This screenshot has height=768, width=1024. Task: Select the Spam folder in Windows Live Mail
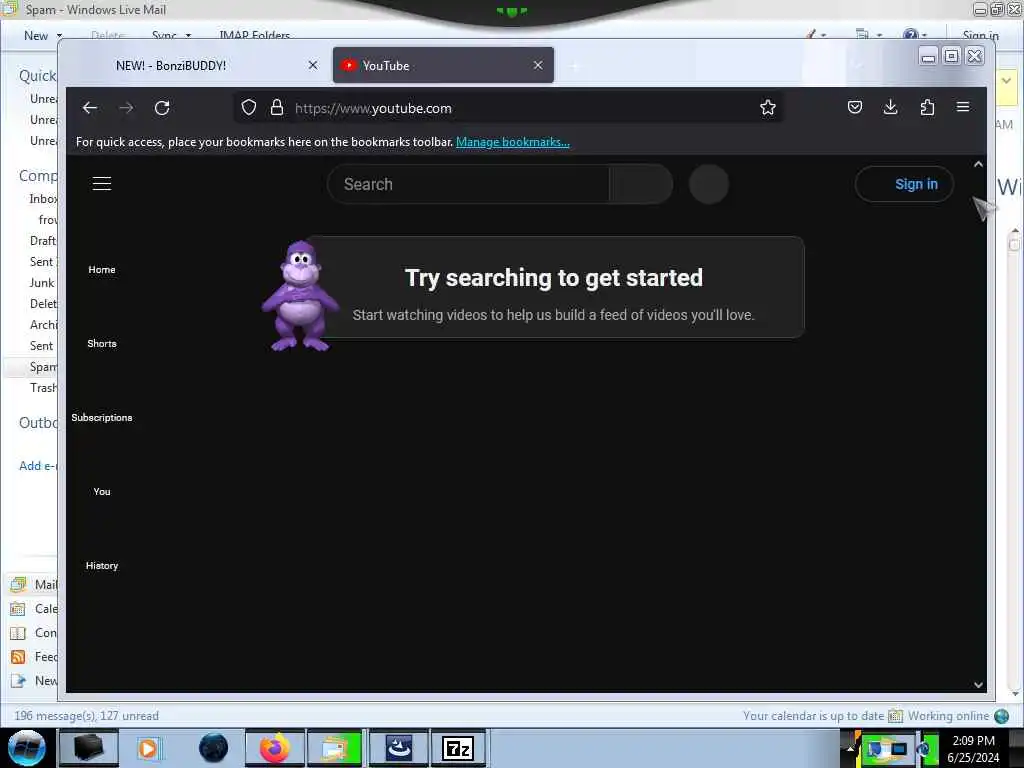[42, 367]
